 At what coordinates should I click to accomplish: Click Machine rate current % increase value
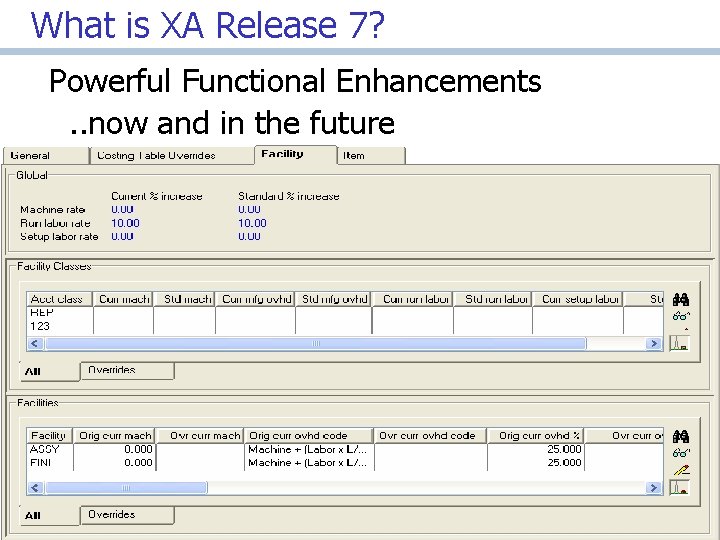122,210
